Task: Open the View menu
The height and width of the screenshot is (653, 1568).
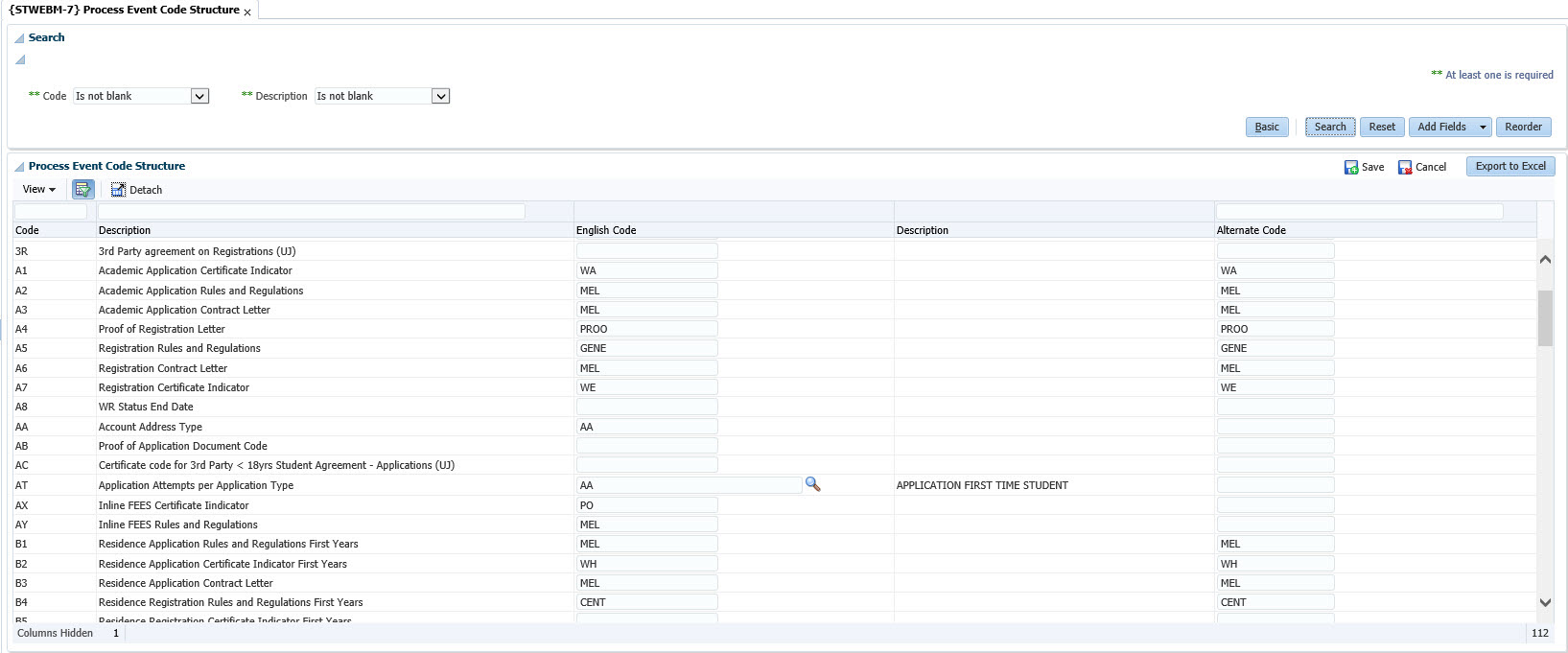Action: tap(39, 189)
